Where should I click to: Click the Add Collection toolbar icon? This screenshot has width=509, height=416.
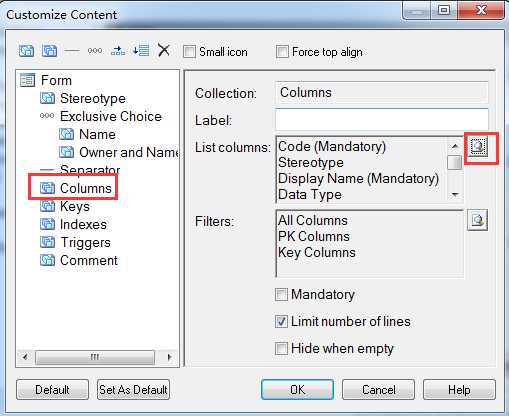pyautogui.click(x=49, y=51)
